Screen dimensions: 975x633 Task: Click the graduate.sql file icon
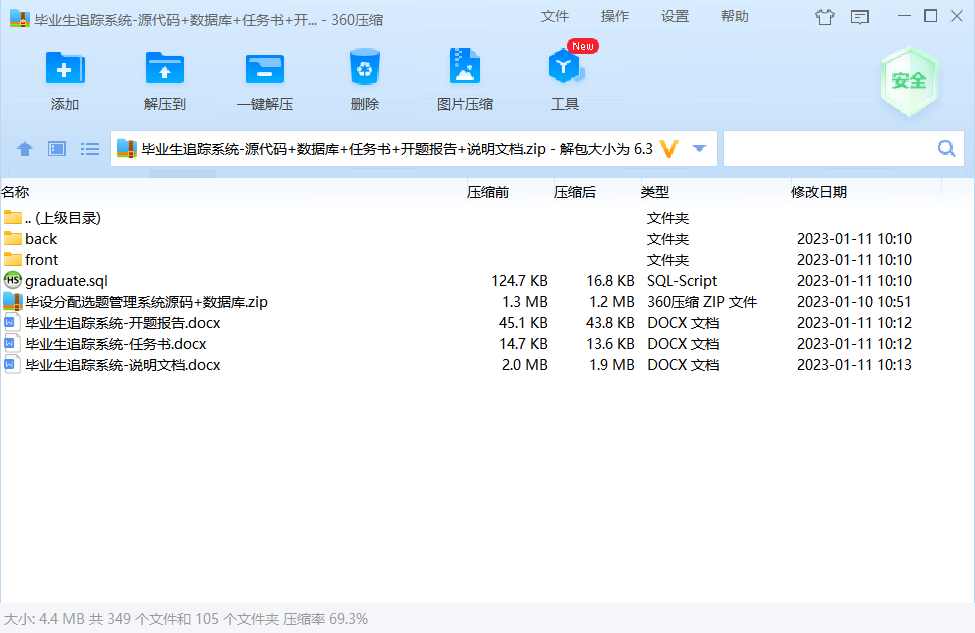[x=12, y=280]
